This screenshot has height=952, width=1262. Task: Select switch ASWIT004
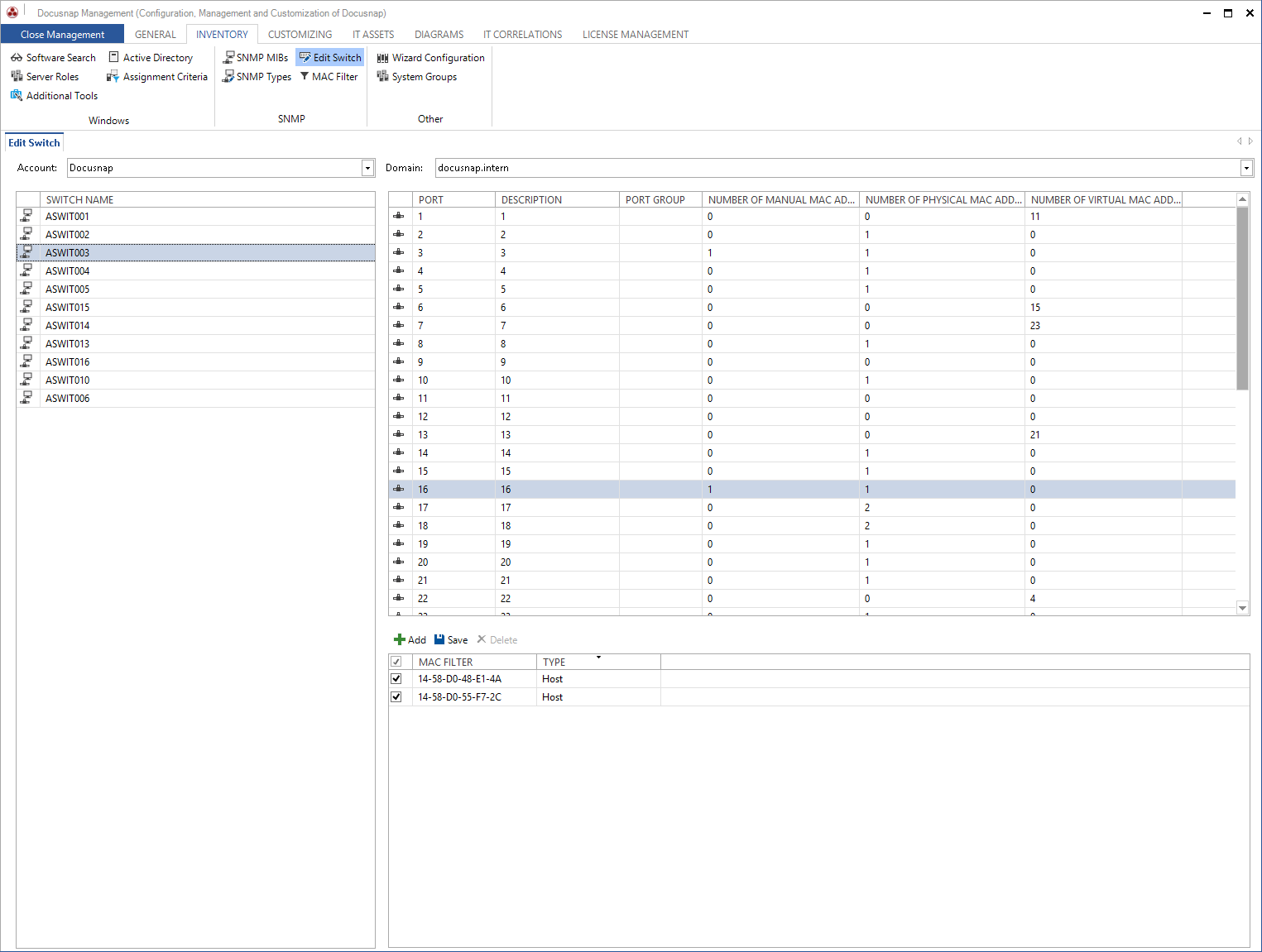[195, 271]
